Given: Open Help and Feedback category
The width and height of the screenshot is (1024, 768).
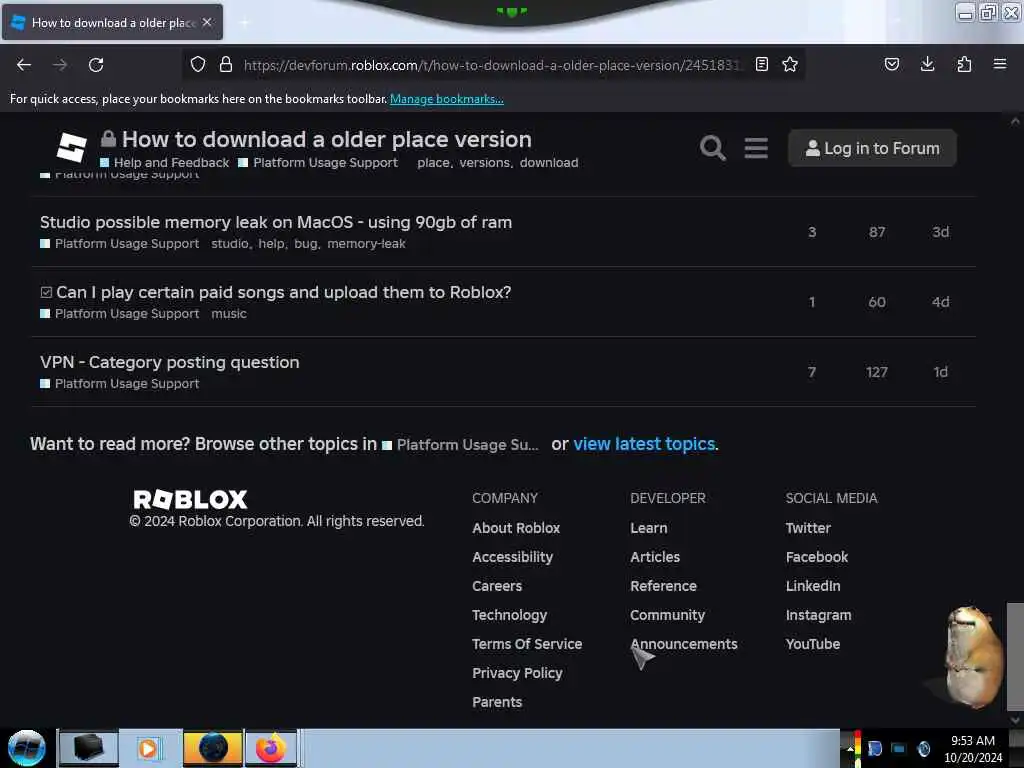Looking at the screenshot, I should coord(165,163).
